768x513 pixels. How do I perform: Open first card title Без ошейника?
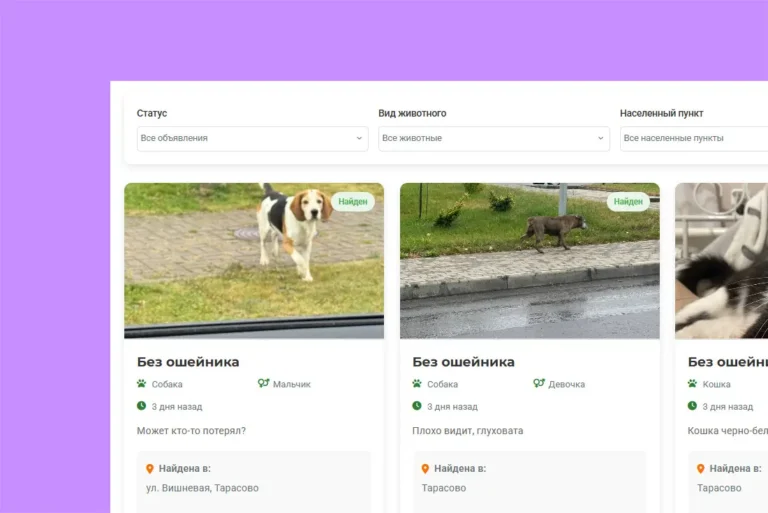(x=188, y=362)
